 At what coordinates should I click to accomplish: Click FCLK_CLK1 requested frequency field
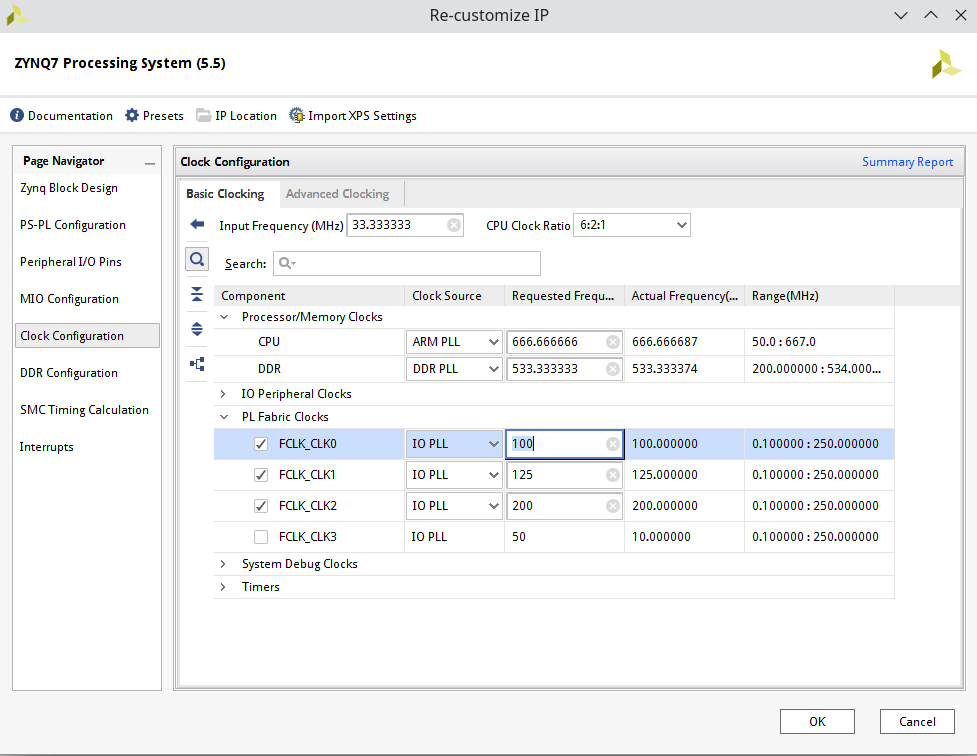565,475
